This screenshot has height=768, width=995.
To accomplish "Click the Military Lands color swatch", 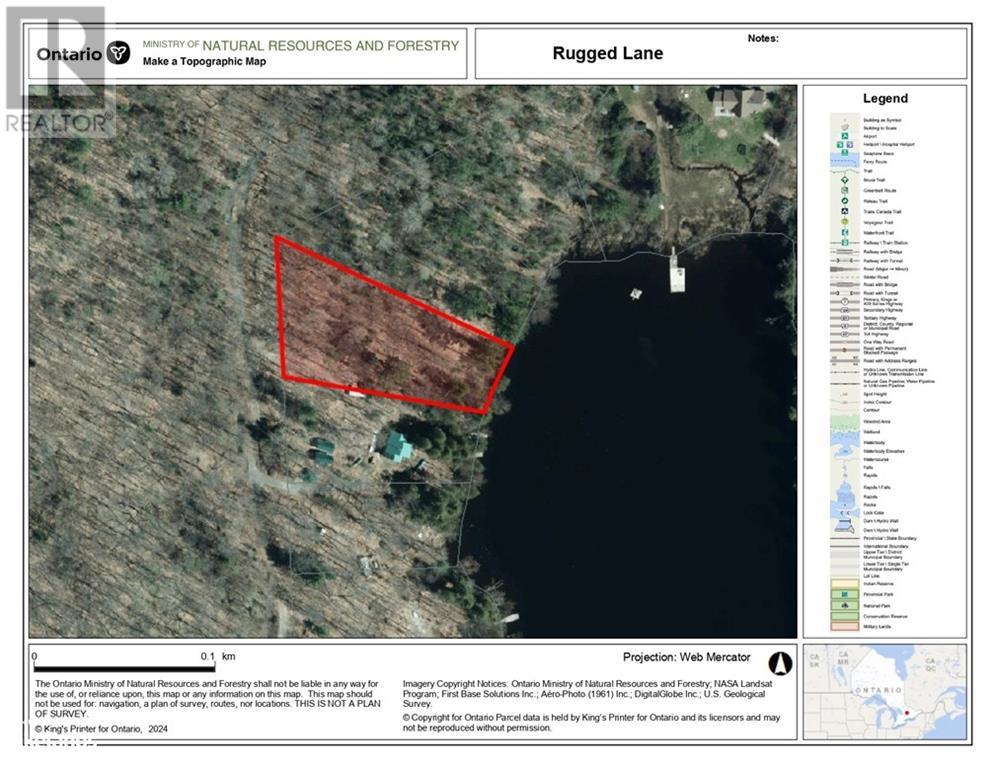I will coord(844,626).
